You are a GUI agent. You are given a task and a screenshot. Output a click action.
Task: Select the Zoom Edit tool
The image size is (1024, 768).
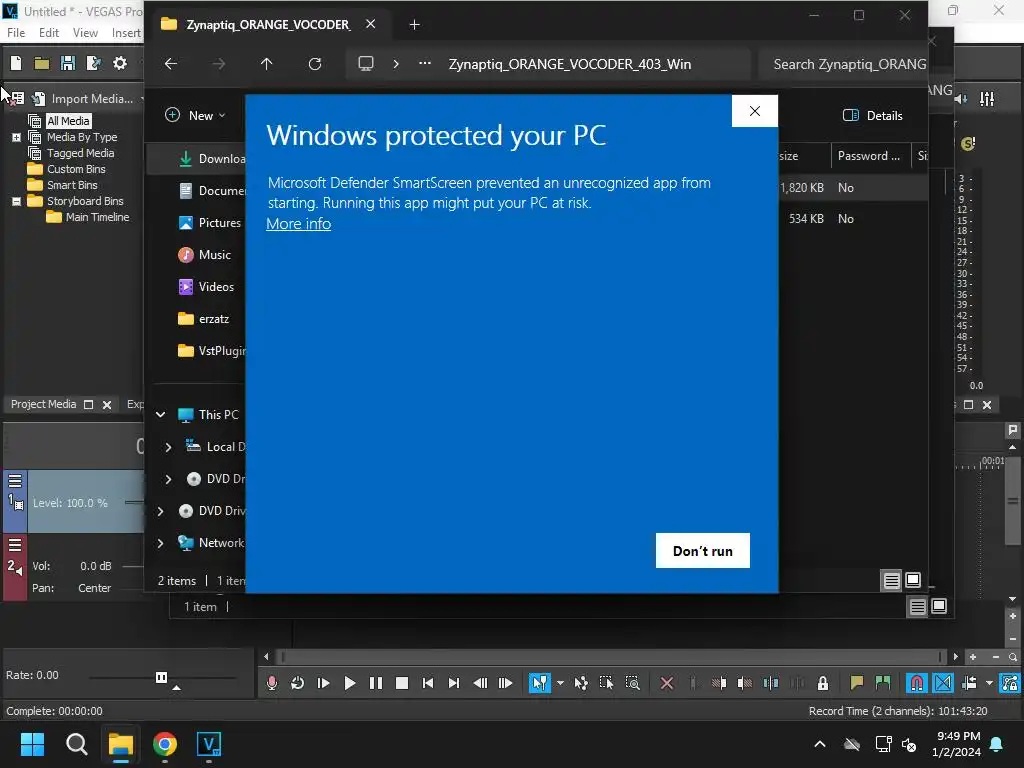pos(632,683)
